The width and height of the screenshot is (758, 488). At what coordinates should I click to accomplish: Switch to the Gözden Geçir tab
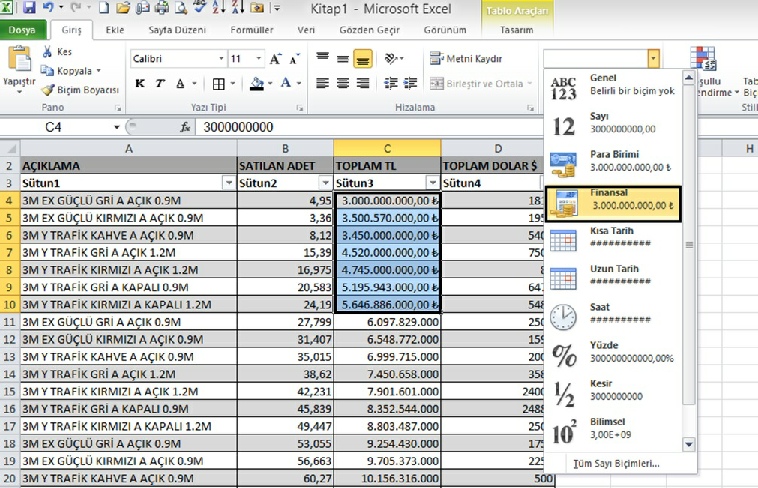click(x=369, y=30)
